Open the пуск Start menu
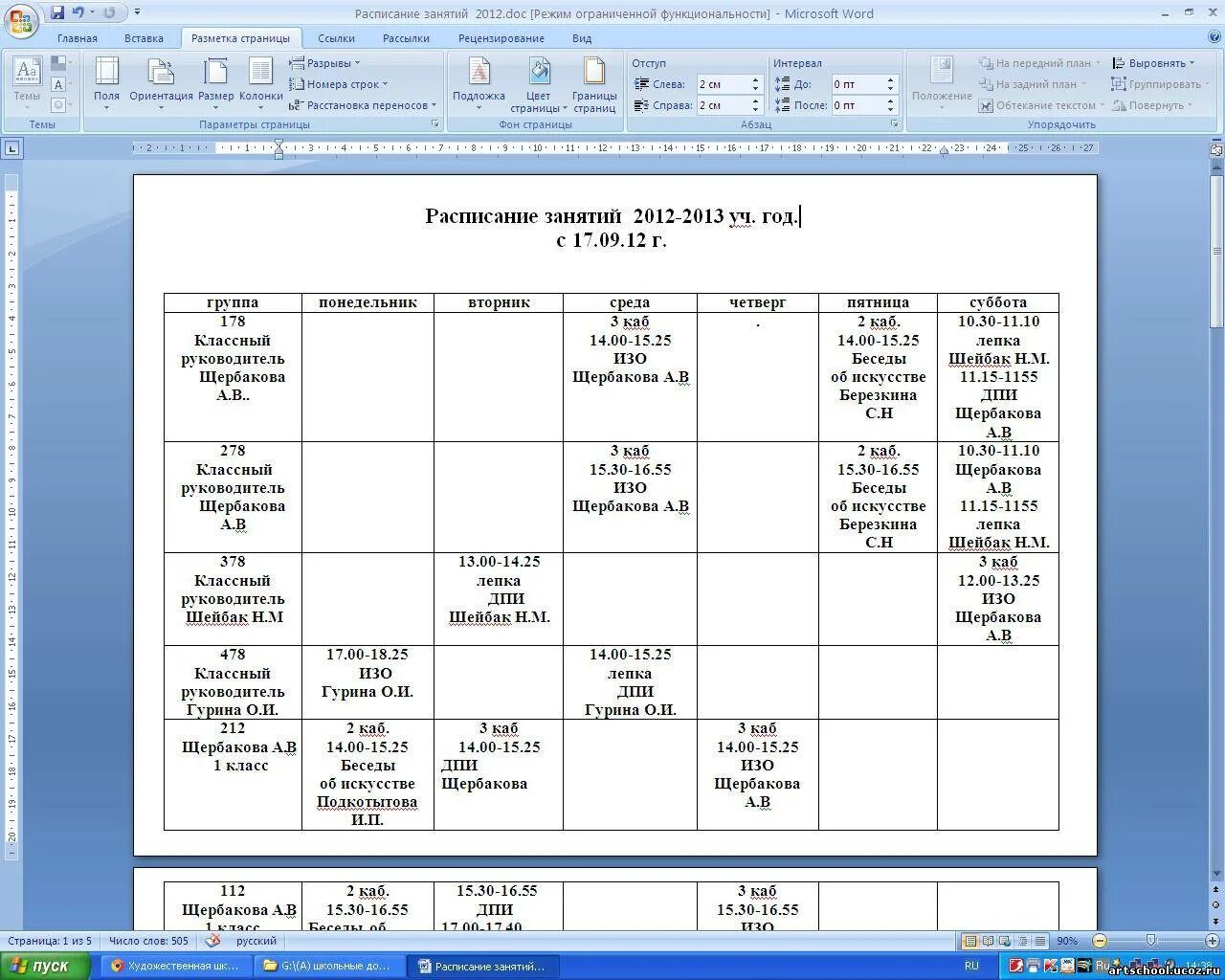1225x980 pixels. pos(45,966)
